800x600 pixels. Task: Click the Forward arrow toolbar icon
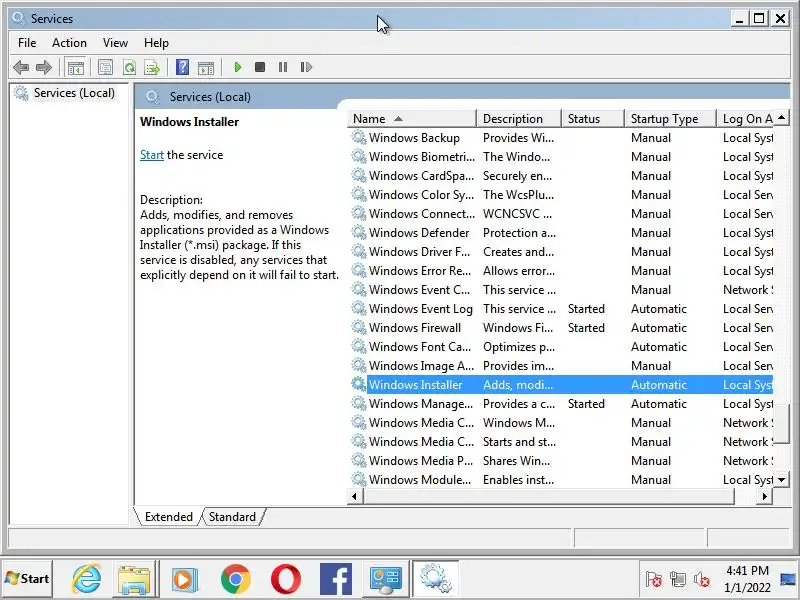click(x=44, y=67)
